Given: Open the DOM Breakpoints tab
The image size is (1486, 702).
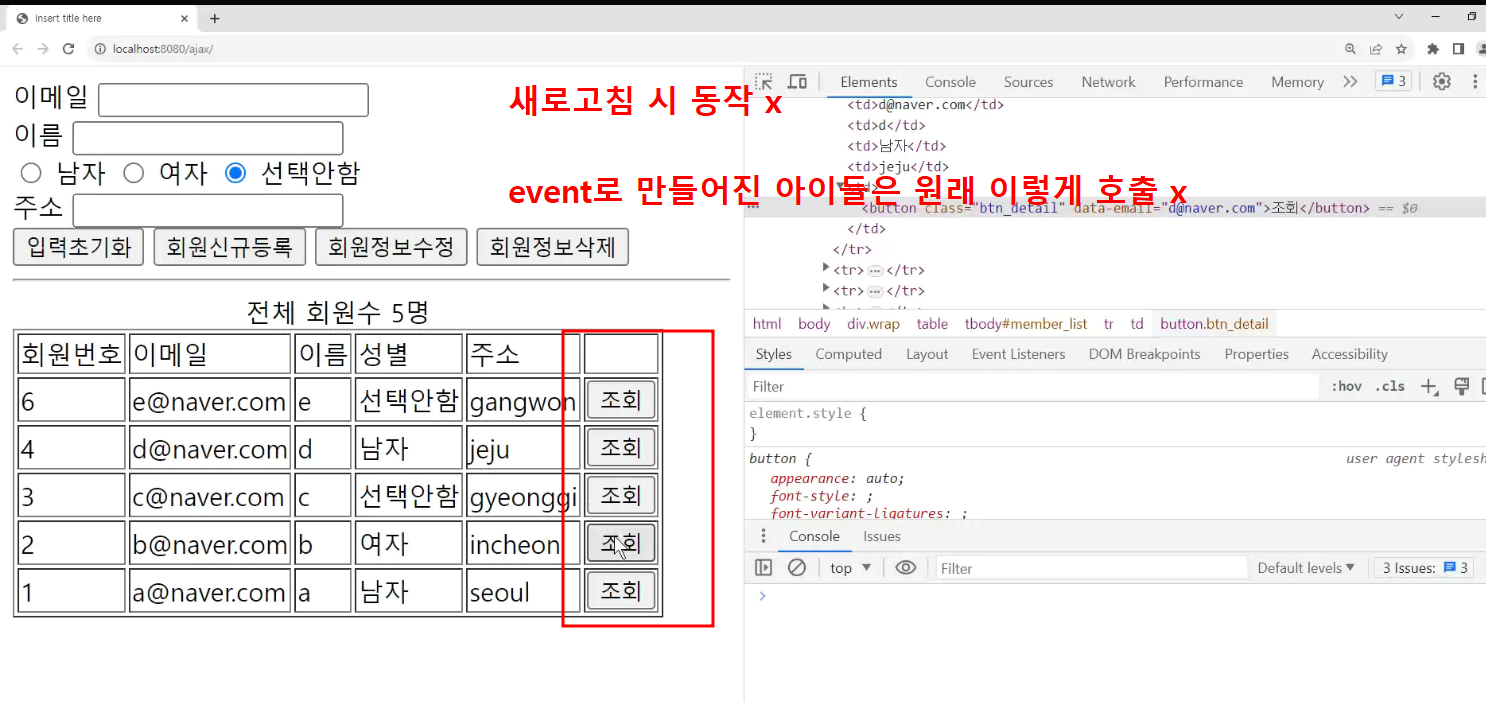Looking at the screenshot, I should 1144,354.
